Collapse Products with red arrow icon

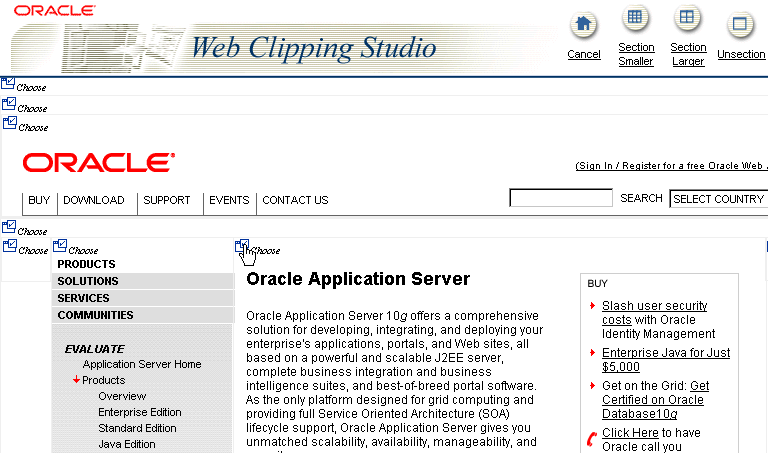point(76,380)
